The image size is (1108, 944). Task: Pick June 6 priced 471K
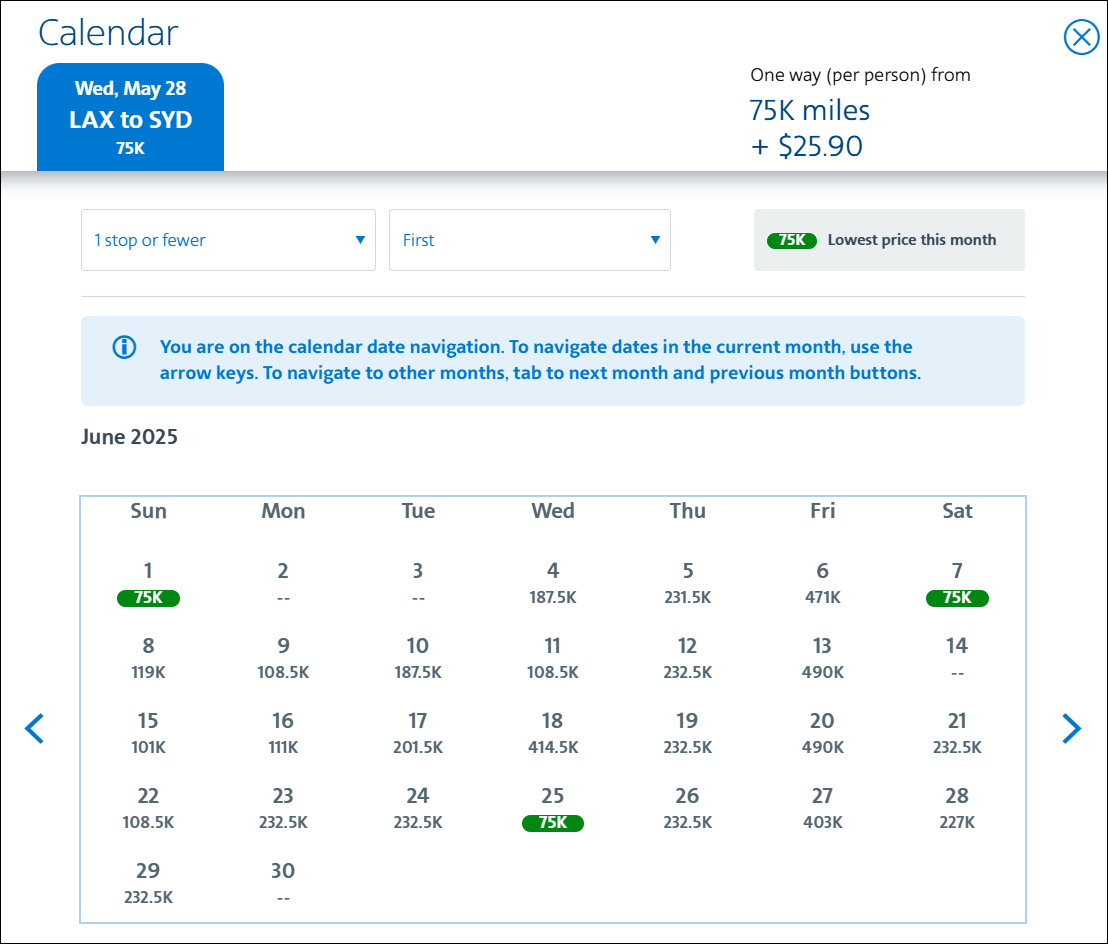point(823,584)
